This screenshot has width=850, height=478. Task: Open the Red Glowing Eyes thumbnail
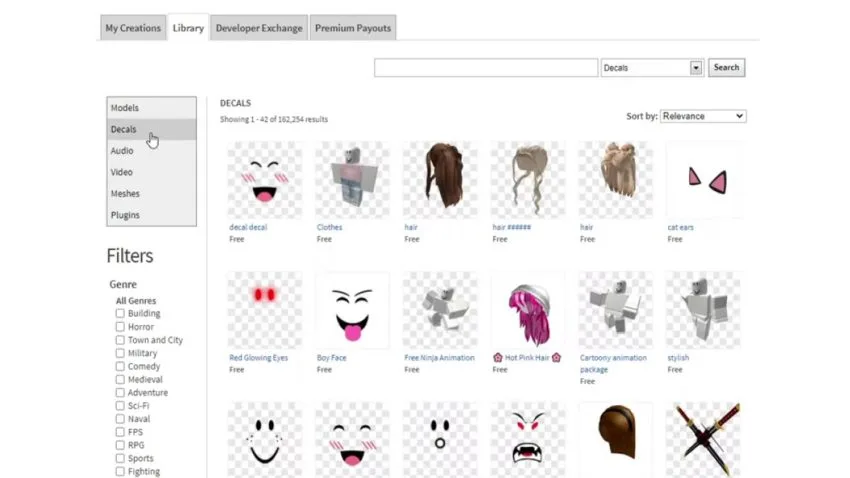click(x=265, y=310)
